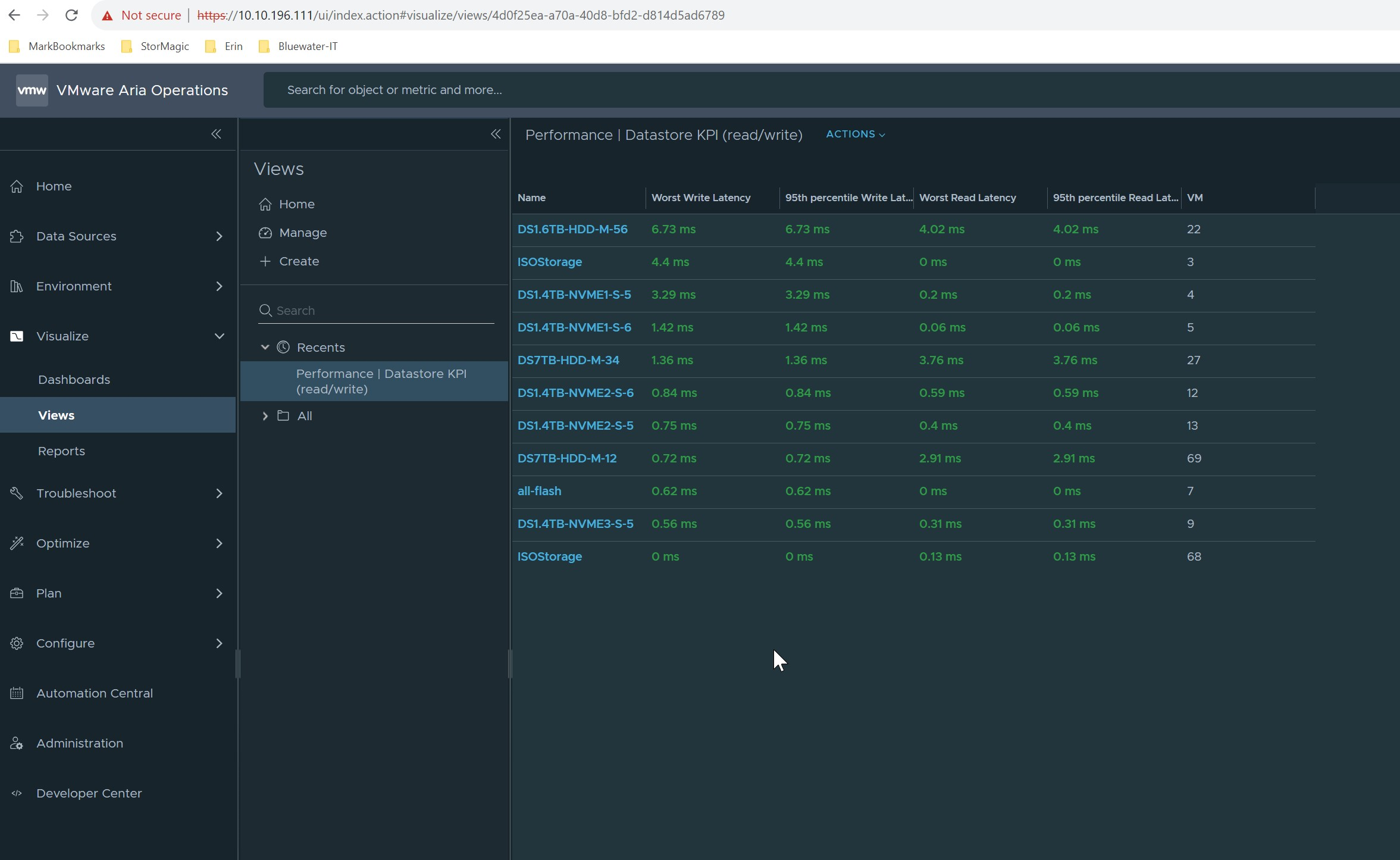Collapse the main navigation sidebar

pos(217,134)
